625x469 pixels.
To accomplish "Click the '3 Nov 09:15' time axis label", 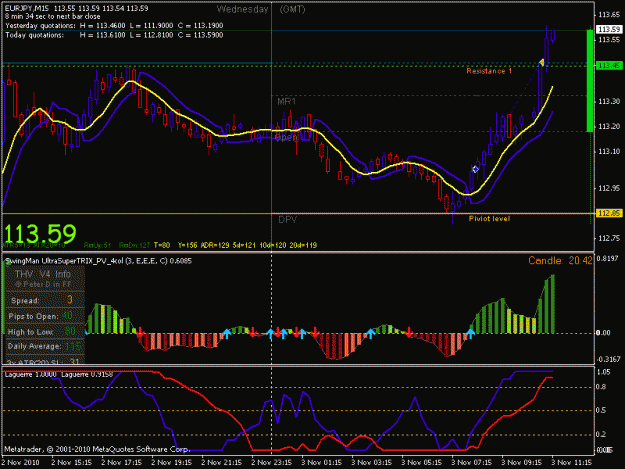I will (521, 462).
